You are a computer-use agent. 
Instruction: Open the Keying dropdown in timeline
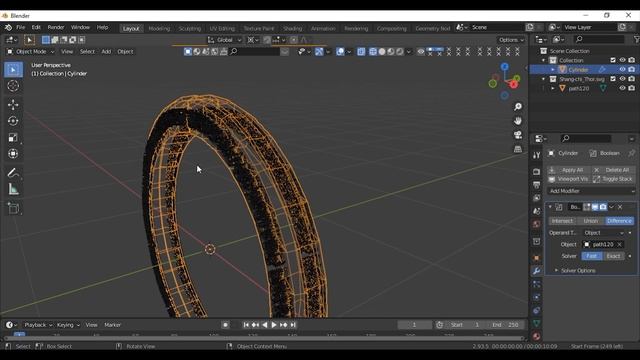coord(68,325)
